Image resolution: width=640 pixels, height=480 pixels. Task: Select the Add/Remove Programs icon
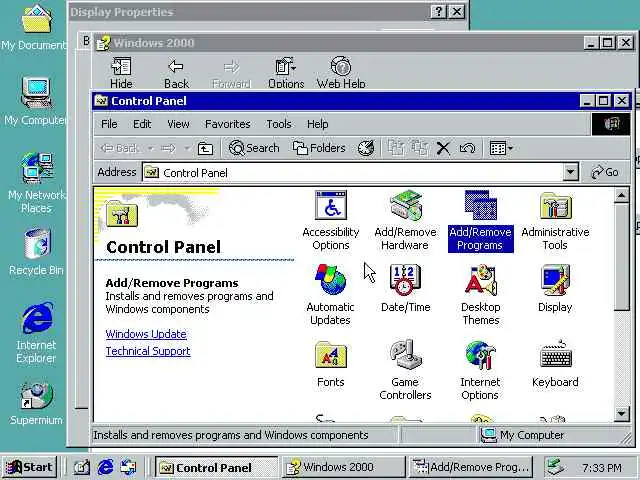pos(480,220)
